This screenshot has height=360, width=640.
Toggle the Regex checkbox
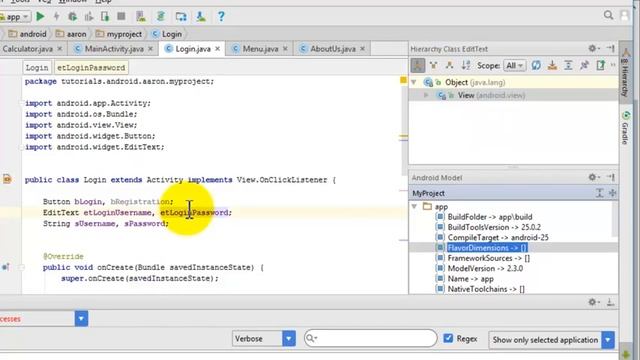click(448, 338)
